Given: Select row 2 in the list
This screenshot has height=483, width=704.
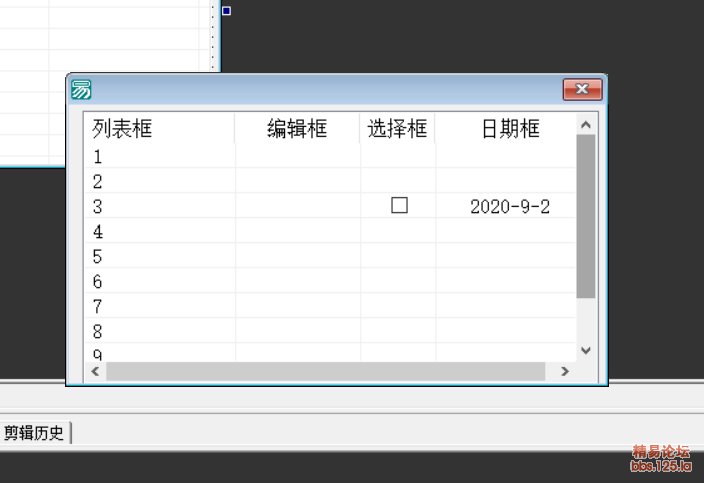Looking at the screenshot, I should pos(330,181).
